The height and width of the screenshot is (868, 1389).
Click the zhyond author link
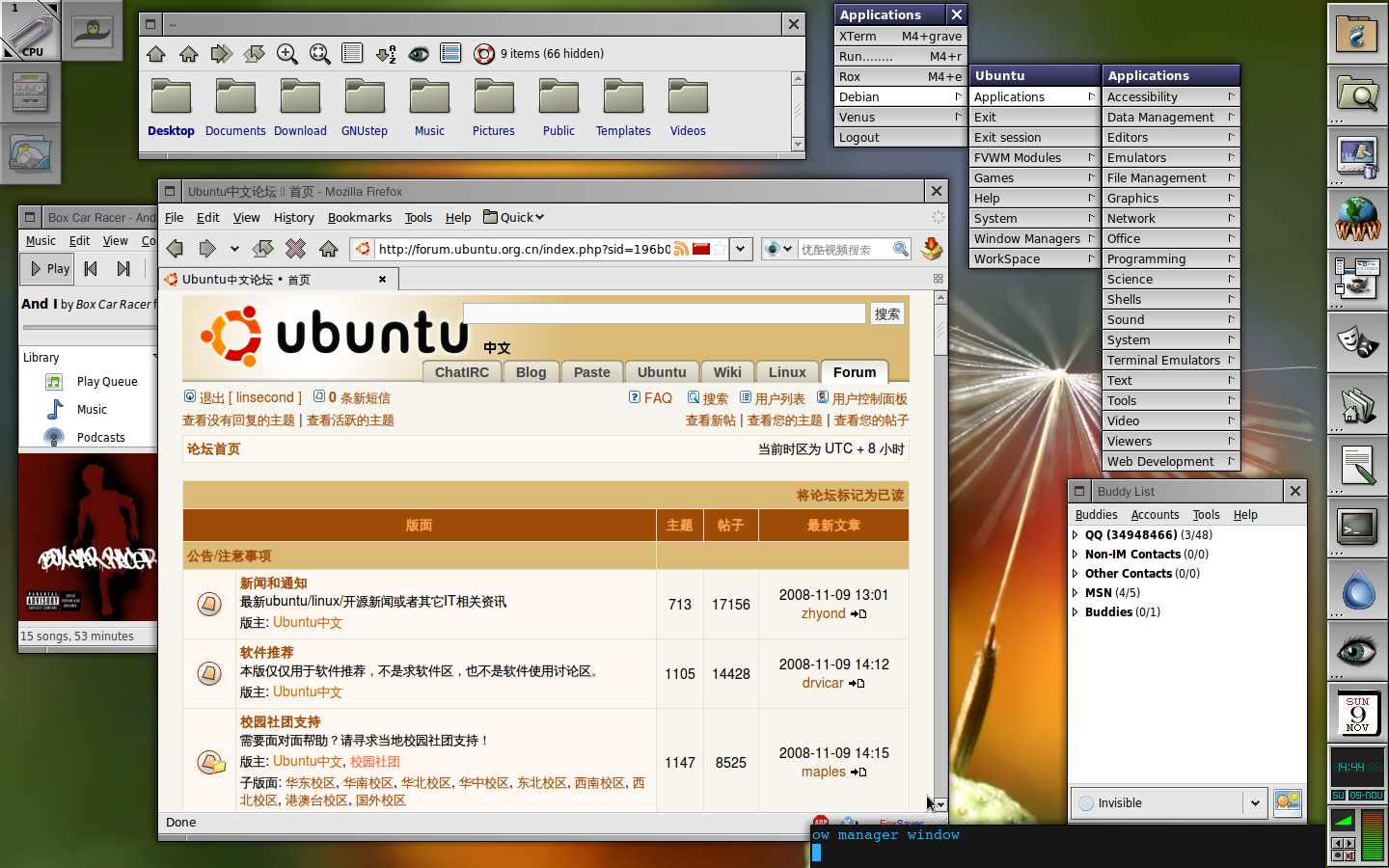pos(824,613)
